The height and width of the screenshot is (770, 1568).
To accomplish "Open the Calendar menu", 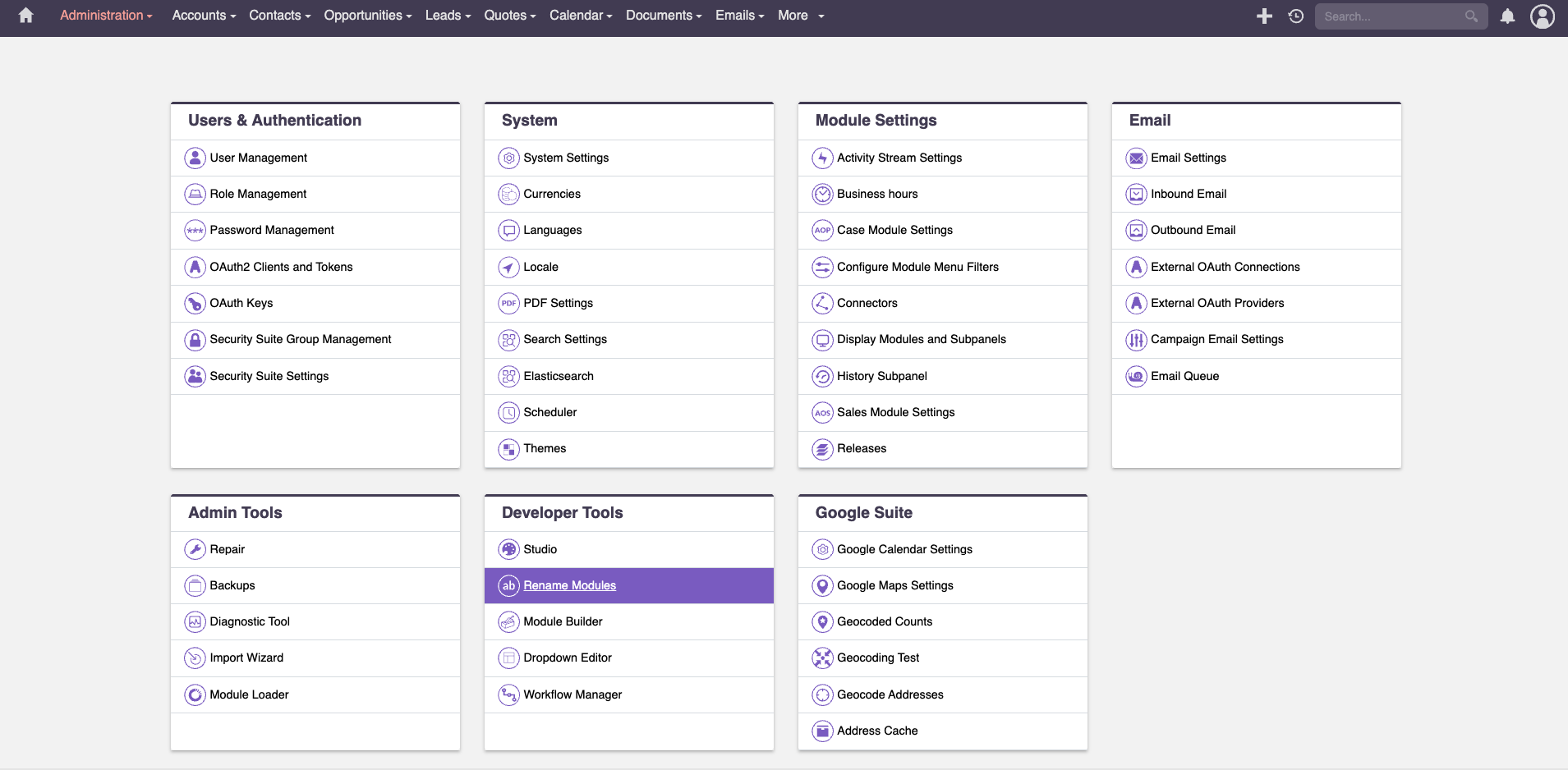I will (x=580, y=16).
